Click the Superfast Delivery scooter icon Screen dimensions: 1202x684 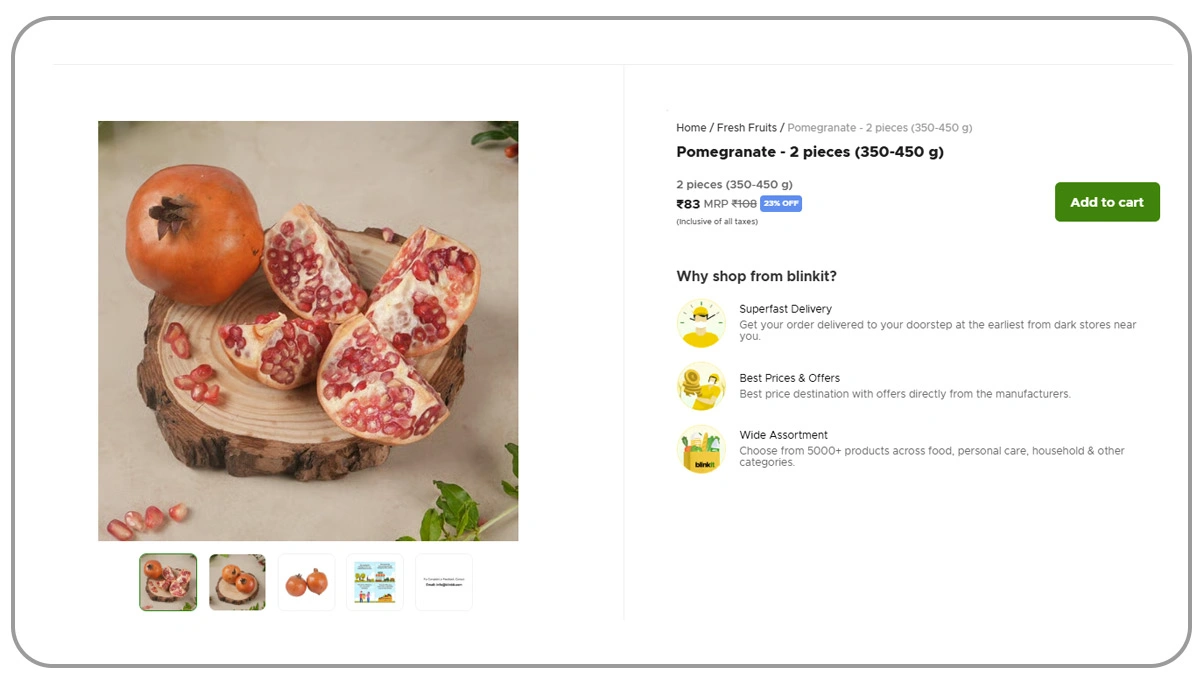pyautogui.click(x=701, y=323)
